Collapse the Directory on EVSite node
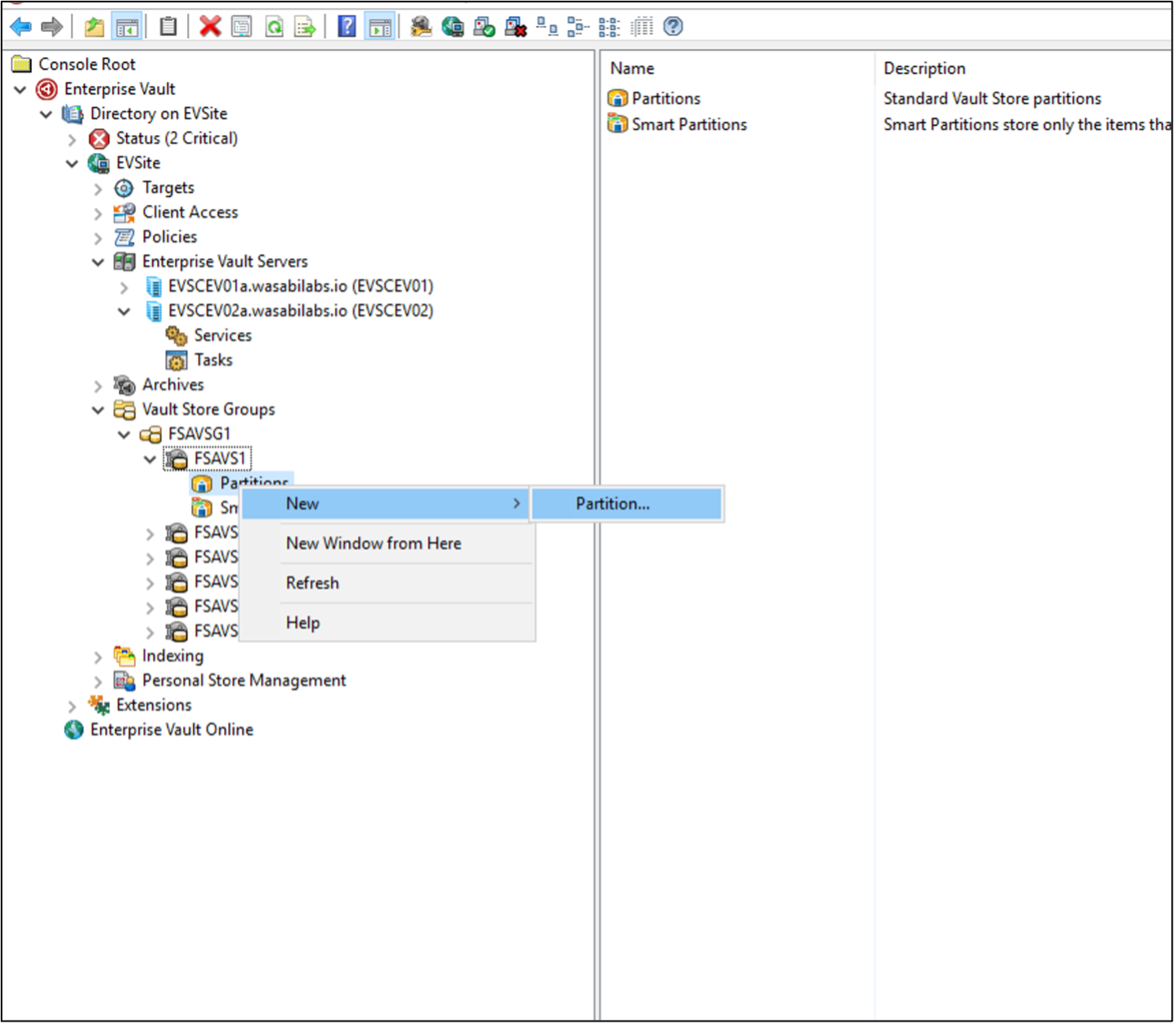The width and height of the screenshot is (1176, 1026). (x=46, y=114)
